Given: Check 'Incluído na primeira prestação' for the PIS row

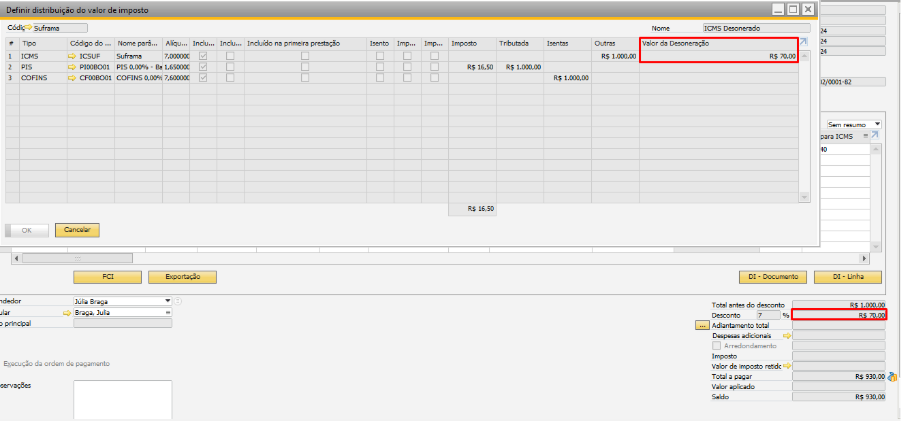Looking at the screenshot, I should tap(305, 67).
